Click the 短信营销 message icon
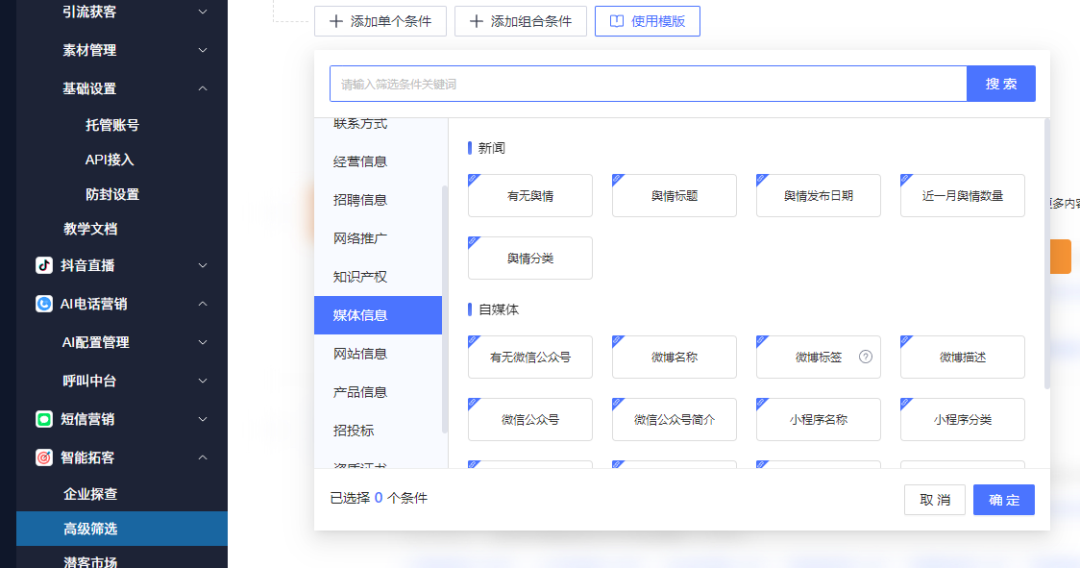 pos(44,419)
